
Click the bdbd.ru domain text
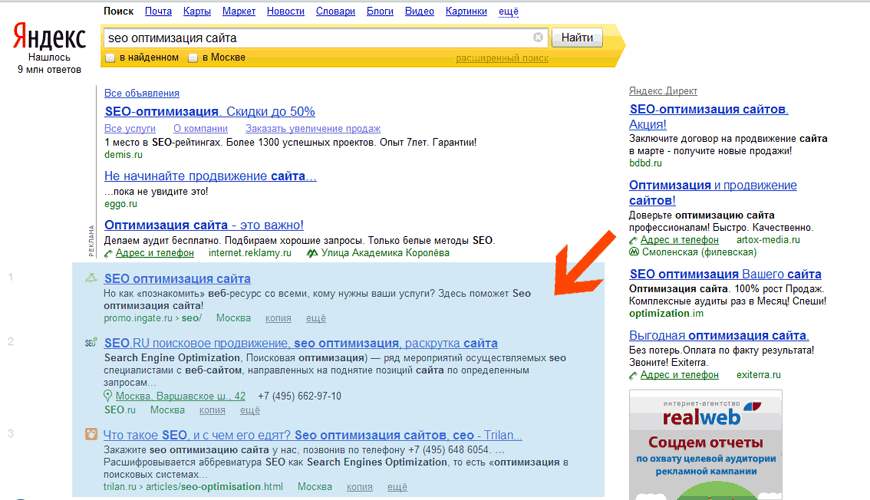pos(645,163)
